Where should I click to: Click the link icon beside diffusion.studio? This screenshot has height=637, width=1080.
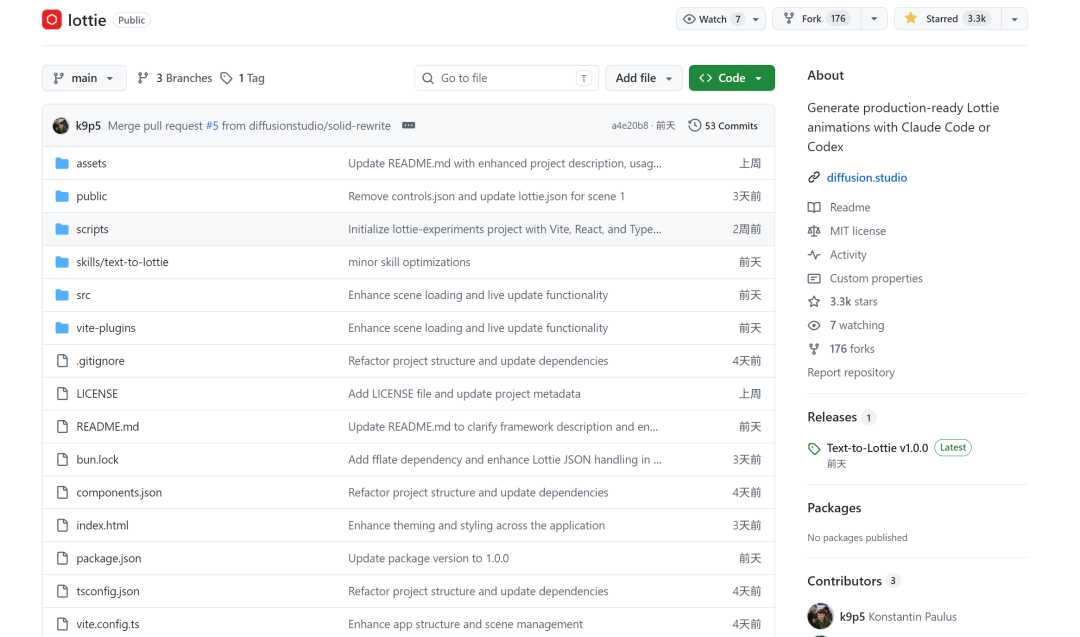click(814, 178)
